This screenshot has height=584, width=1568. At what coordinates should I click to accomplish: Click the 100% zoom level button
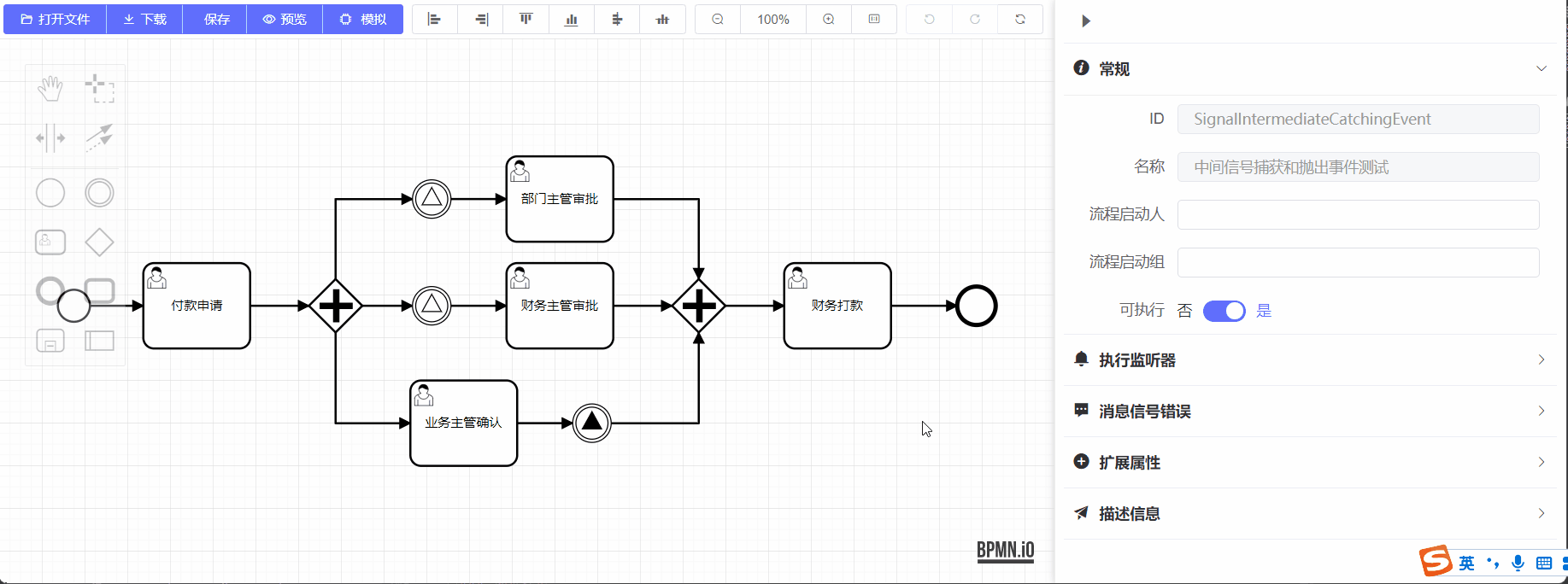pos(773,19)
